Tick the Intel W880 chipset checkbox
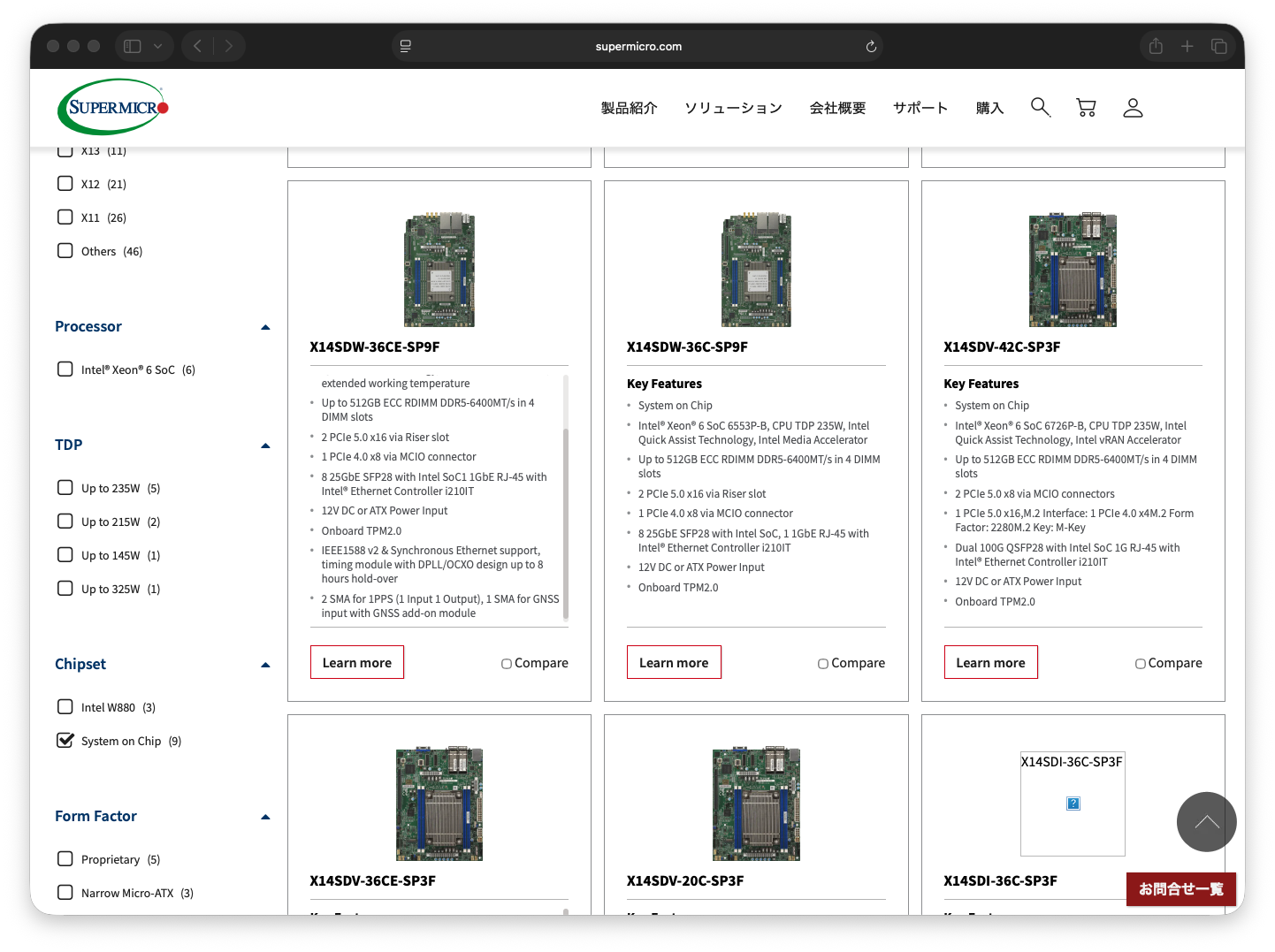Screen dimensions: 1275x952 (x=65, y=707)
